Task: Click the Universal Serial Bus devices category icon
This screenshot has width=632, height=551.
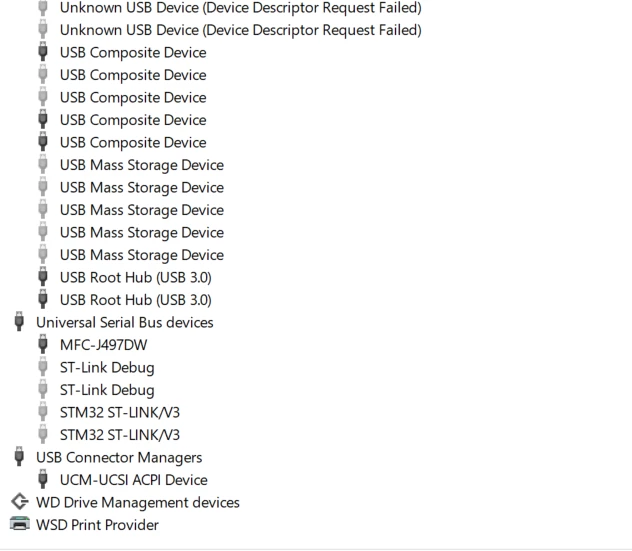Action: [19, 322]
